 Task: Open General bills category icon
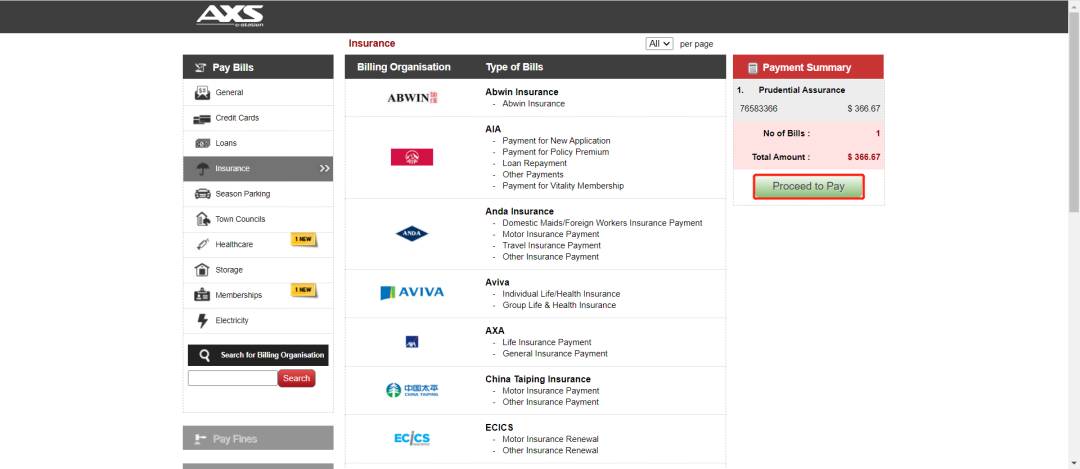point(202,93)
